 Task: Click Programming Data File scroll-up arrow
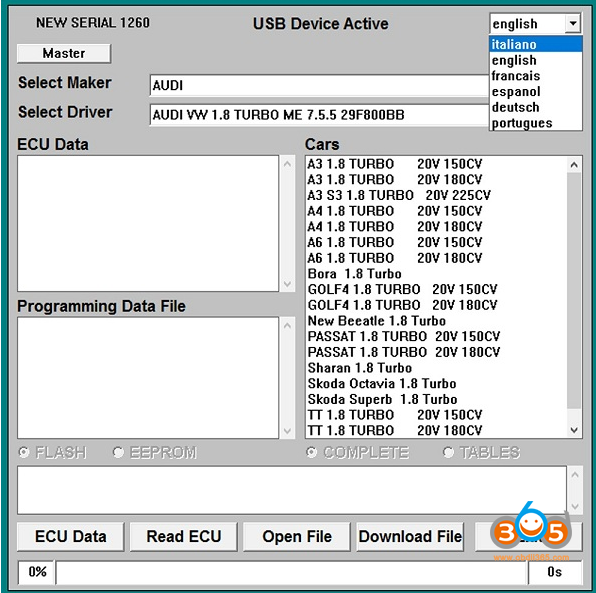tap(287, 325)
